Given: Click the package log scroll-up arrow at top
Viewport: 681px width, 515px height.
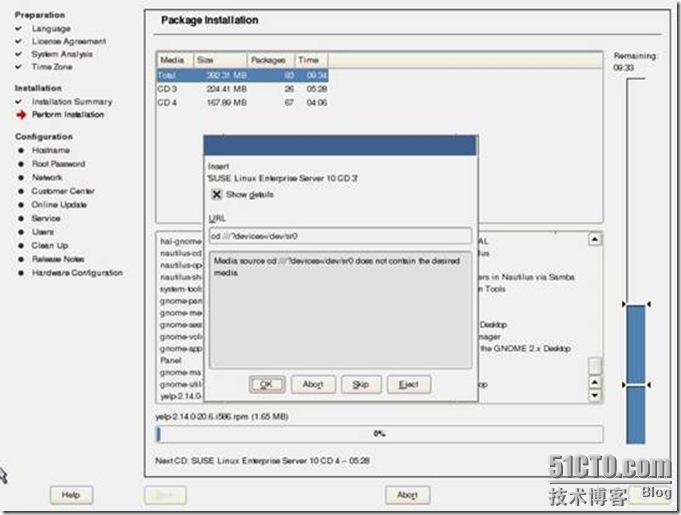Looking at the screenshot, I should coord(595,239).
